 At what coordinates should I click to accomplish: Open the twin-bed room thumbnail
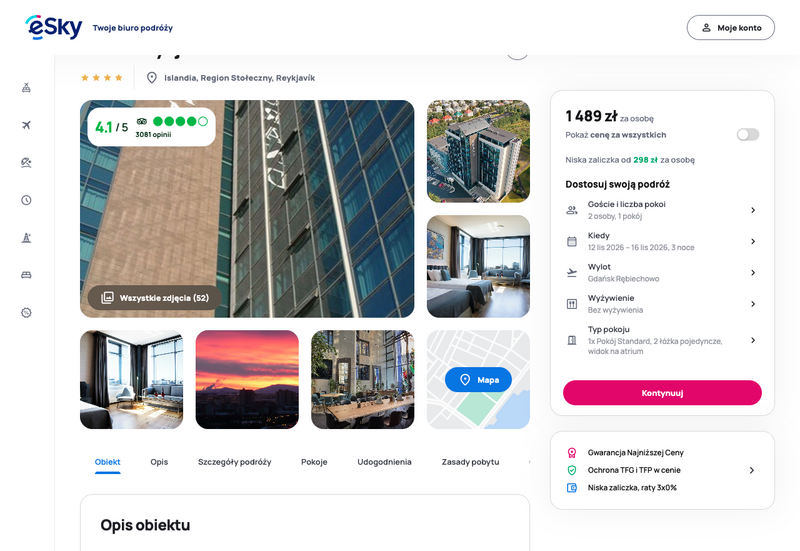pyautogui.click(x=478, y=266)
